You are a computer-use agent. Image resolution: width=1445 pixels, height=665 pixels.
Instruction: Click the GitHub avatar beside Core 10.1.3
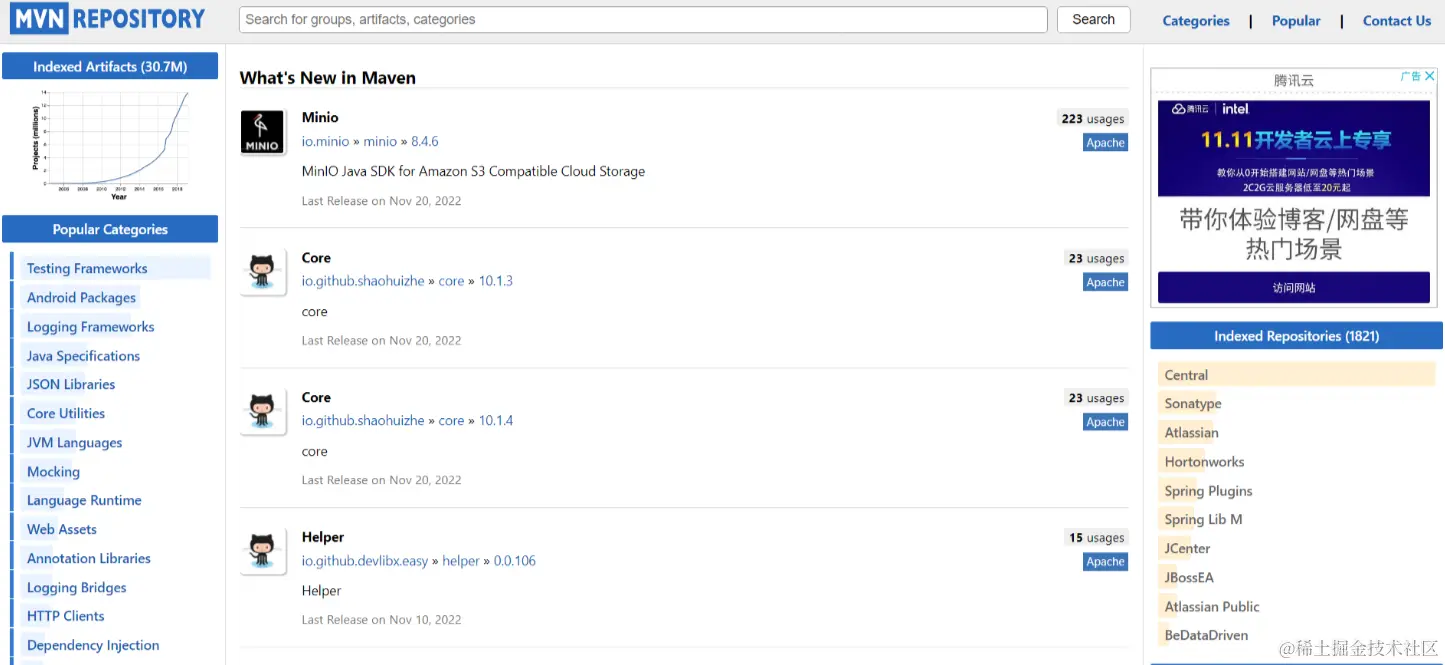tap(263, 272)
